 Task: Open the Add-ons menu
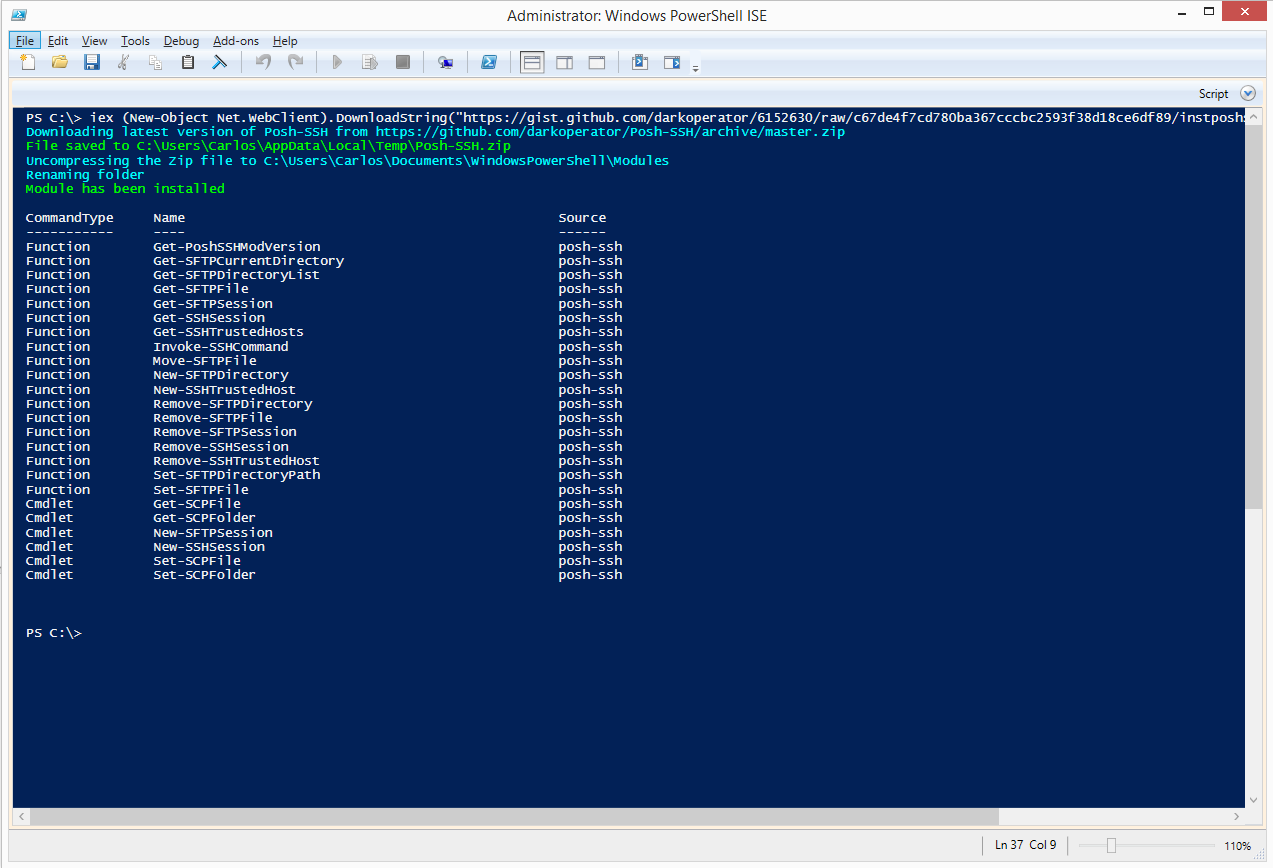point(236,41)
